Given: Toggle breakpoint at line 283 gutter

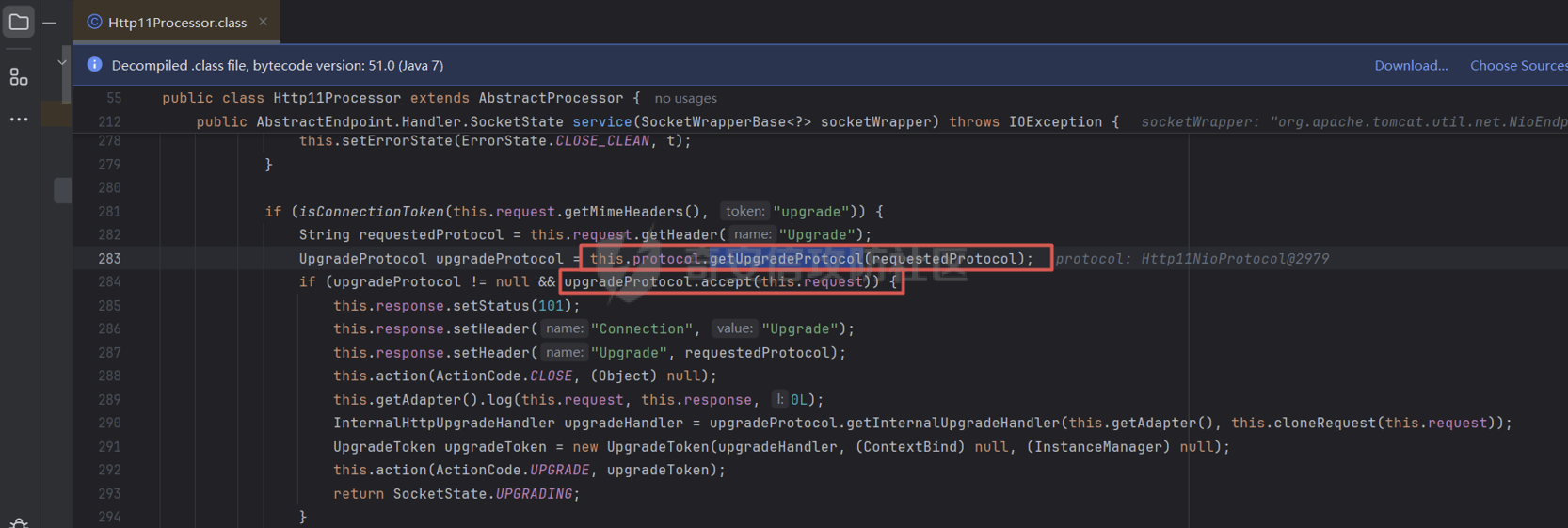Looking at the screenshot, I should pyautogui.click(x=109, y=258).
